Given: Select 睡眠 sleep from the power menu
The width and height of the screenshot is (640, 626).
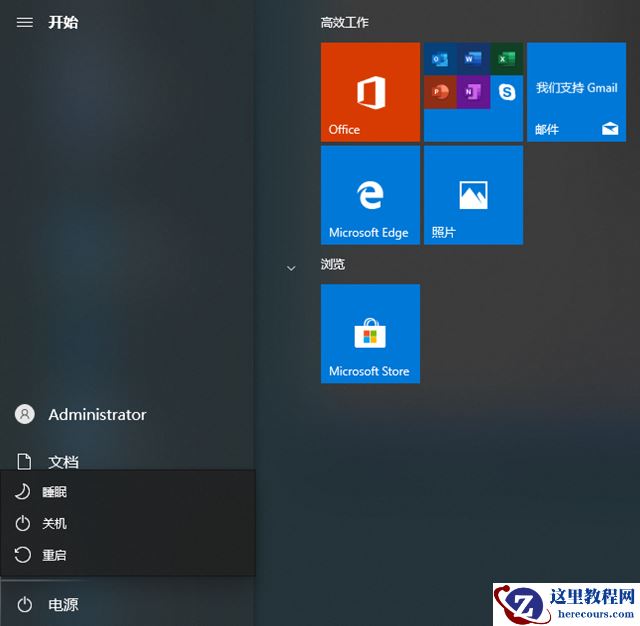Looking at the screenshot, I should coord(128,492).
